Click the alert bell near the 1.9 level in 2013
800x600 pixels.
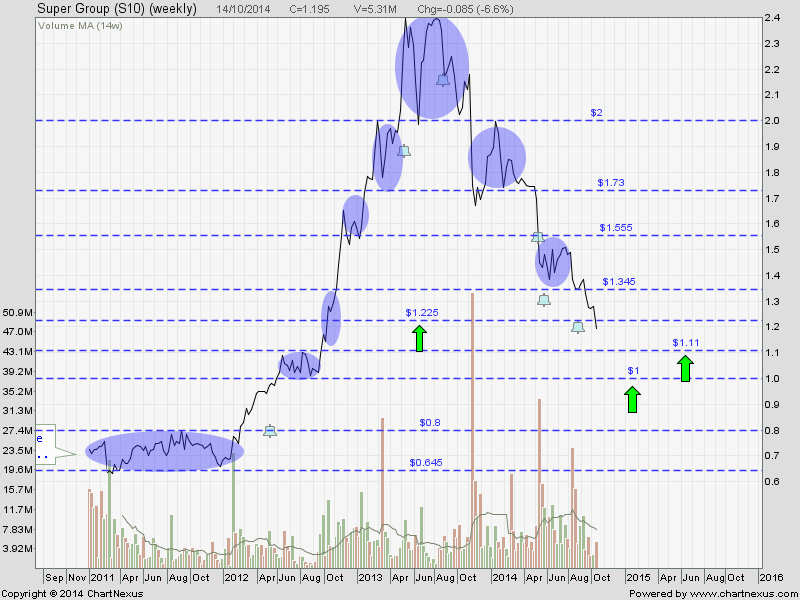404,151
